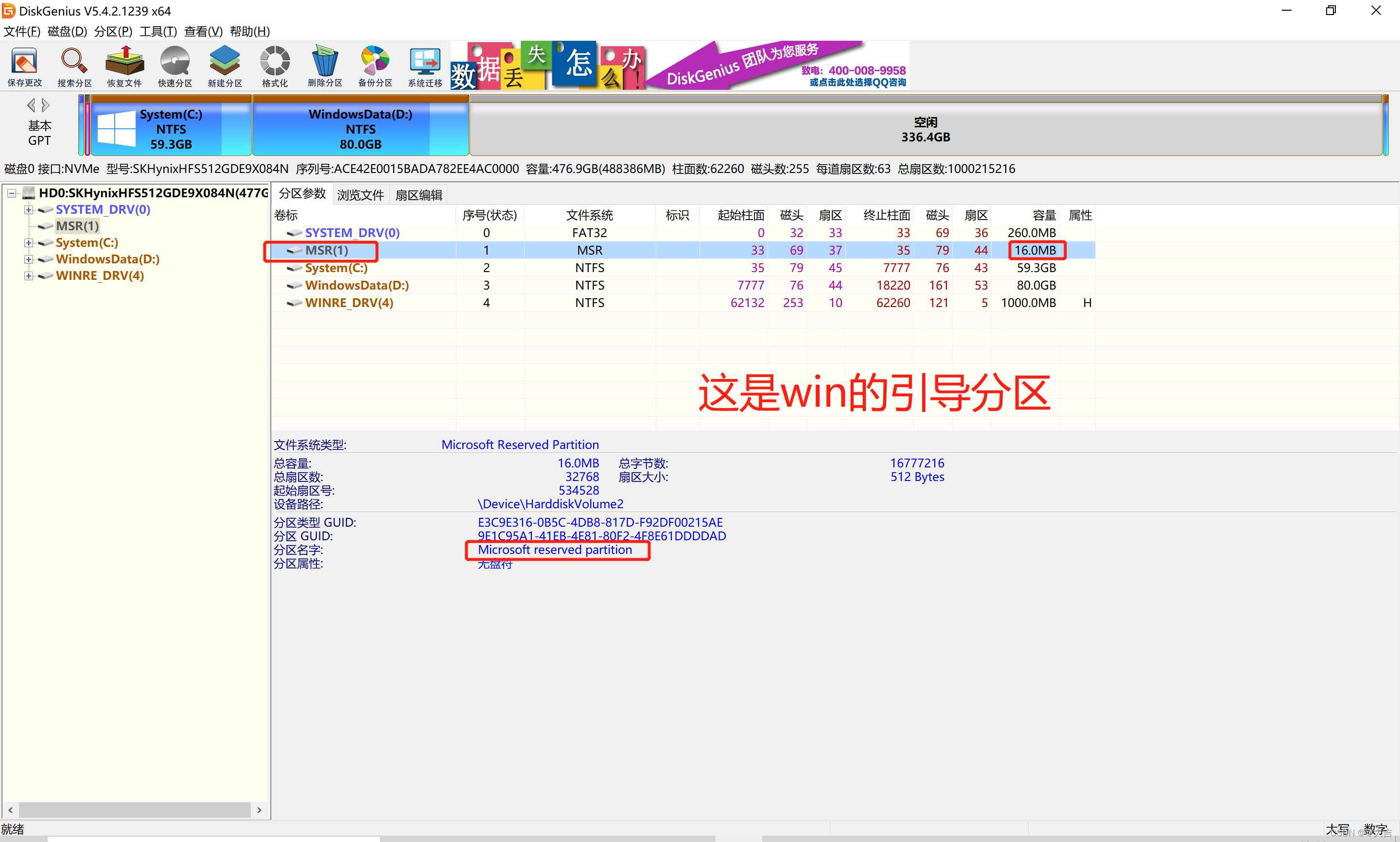Select the SYSTEM_DRV(0) row in partition table
The image size is (1400, 842).
point(683,233)
